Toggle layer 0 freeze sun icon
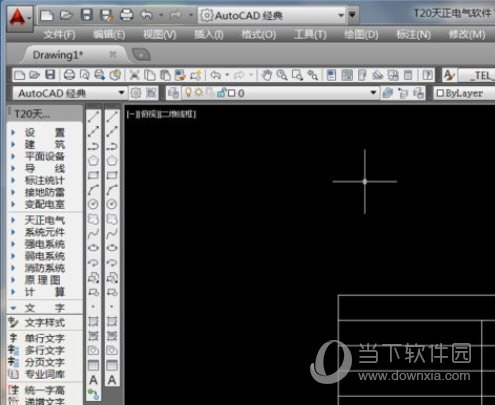The image size is (495, 405). (x=199, y=92)
